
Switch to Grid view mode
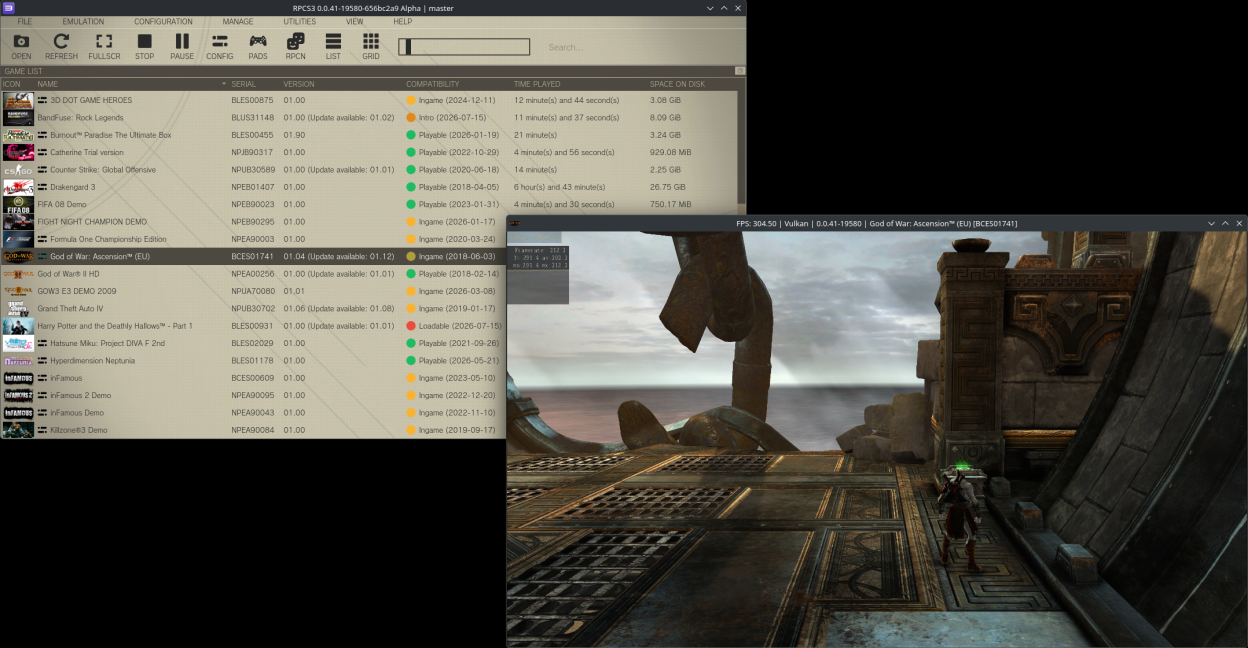[371, 46]
